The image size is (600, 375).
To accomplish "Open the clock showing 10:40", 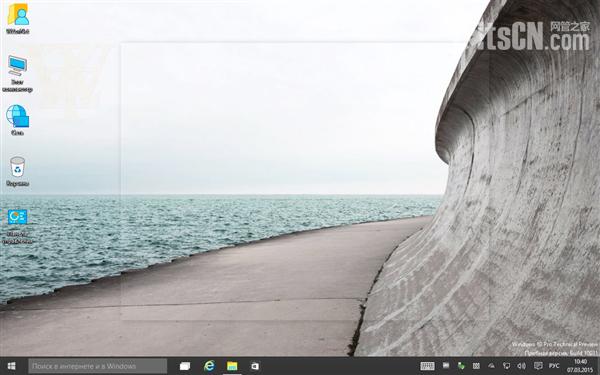I will (580, 366).
